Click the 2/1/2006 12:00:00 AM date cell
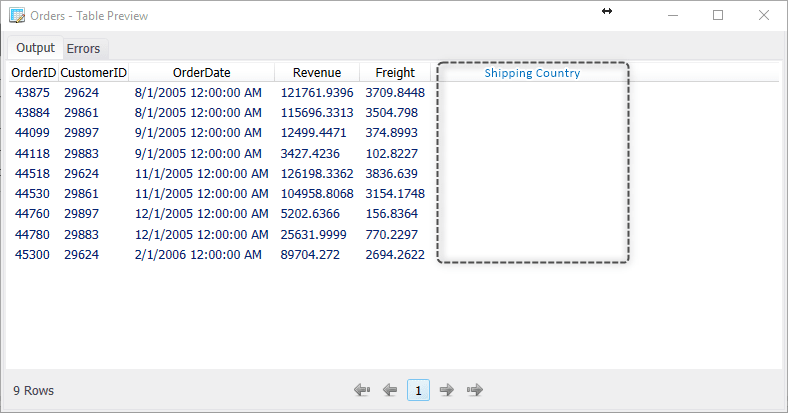Screen dimensions: 788x413 [x=198, y=255]
